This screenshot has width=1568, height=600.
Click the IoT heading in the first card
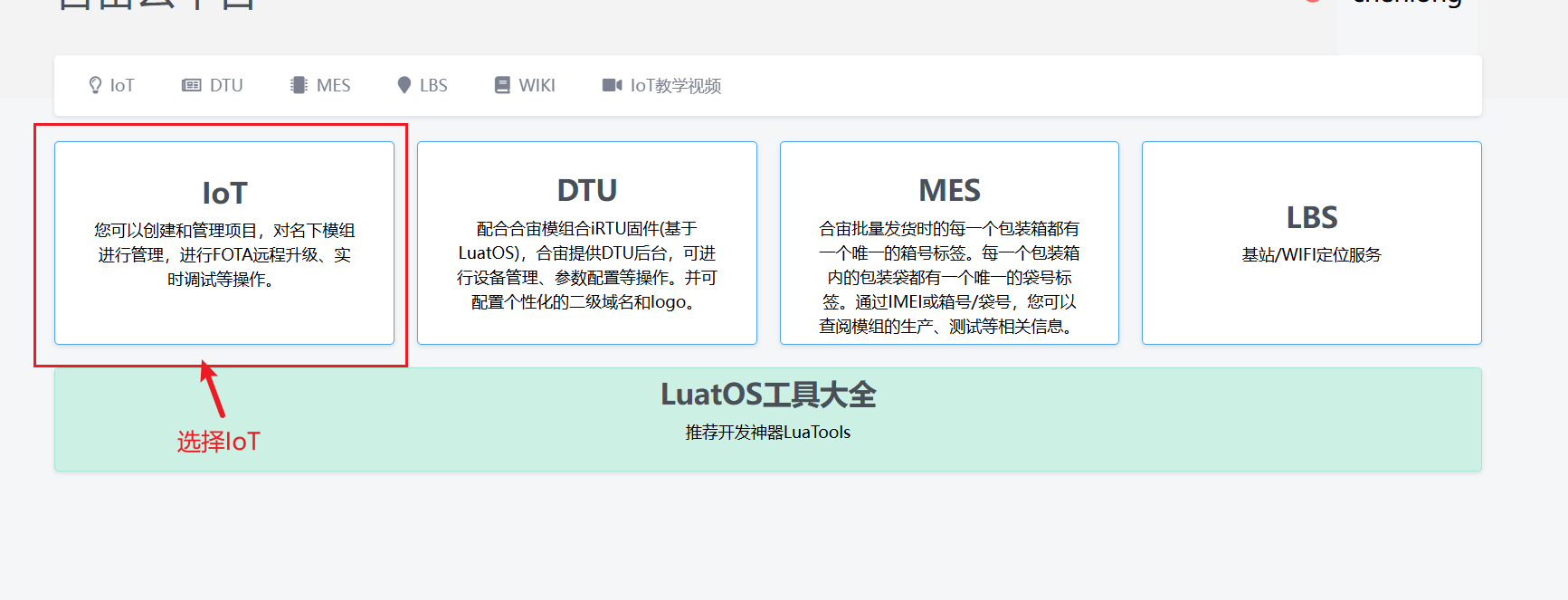pos(224,193)
